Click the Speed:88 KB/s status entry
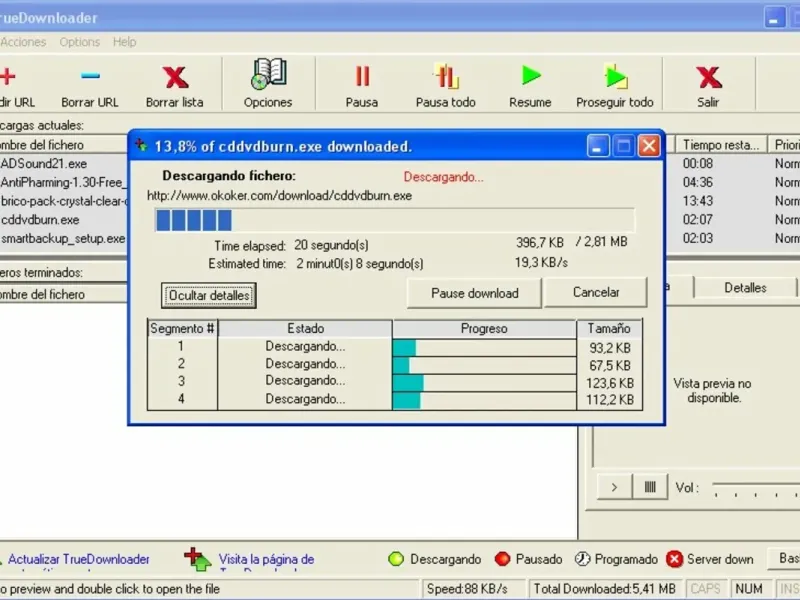 coord(467,589)
